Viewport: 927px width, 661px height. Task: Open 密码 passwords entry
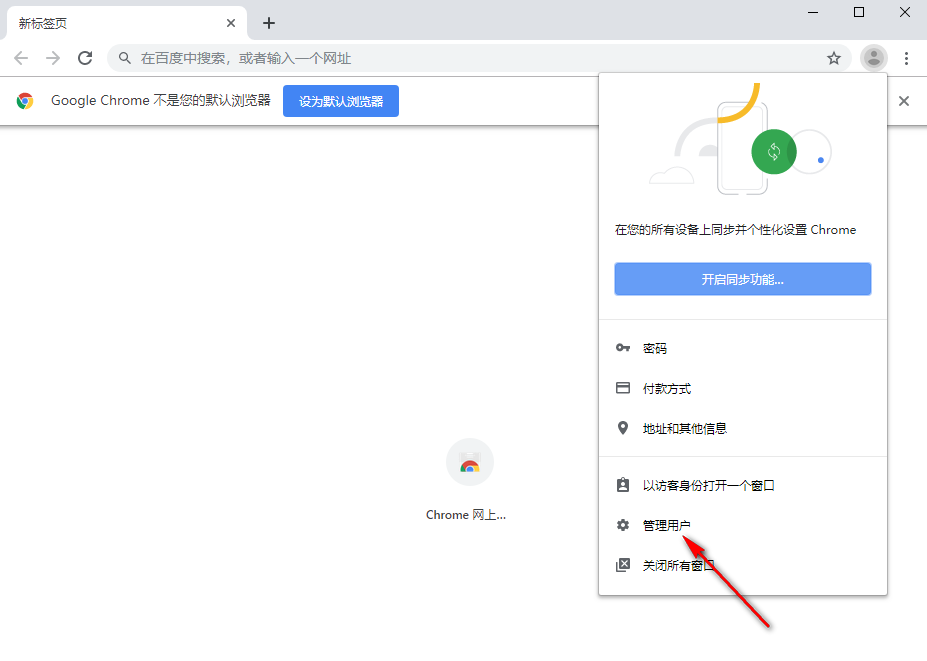743,348
